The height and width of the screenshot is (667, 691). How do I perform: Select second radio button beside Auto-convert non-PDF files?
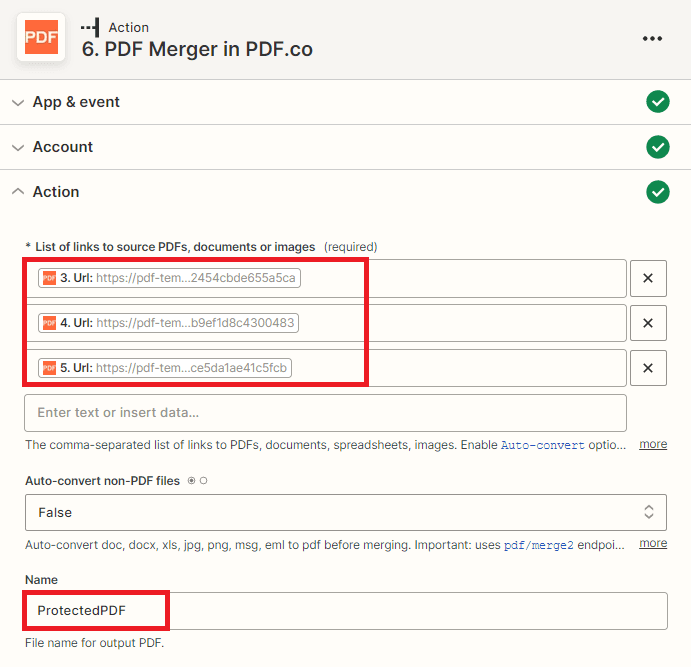(203, 481)
